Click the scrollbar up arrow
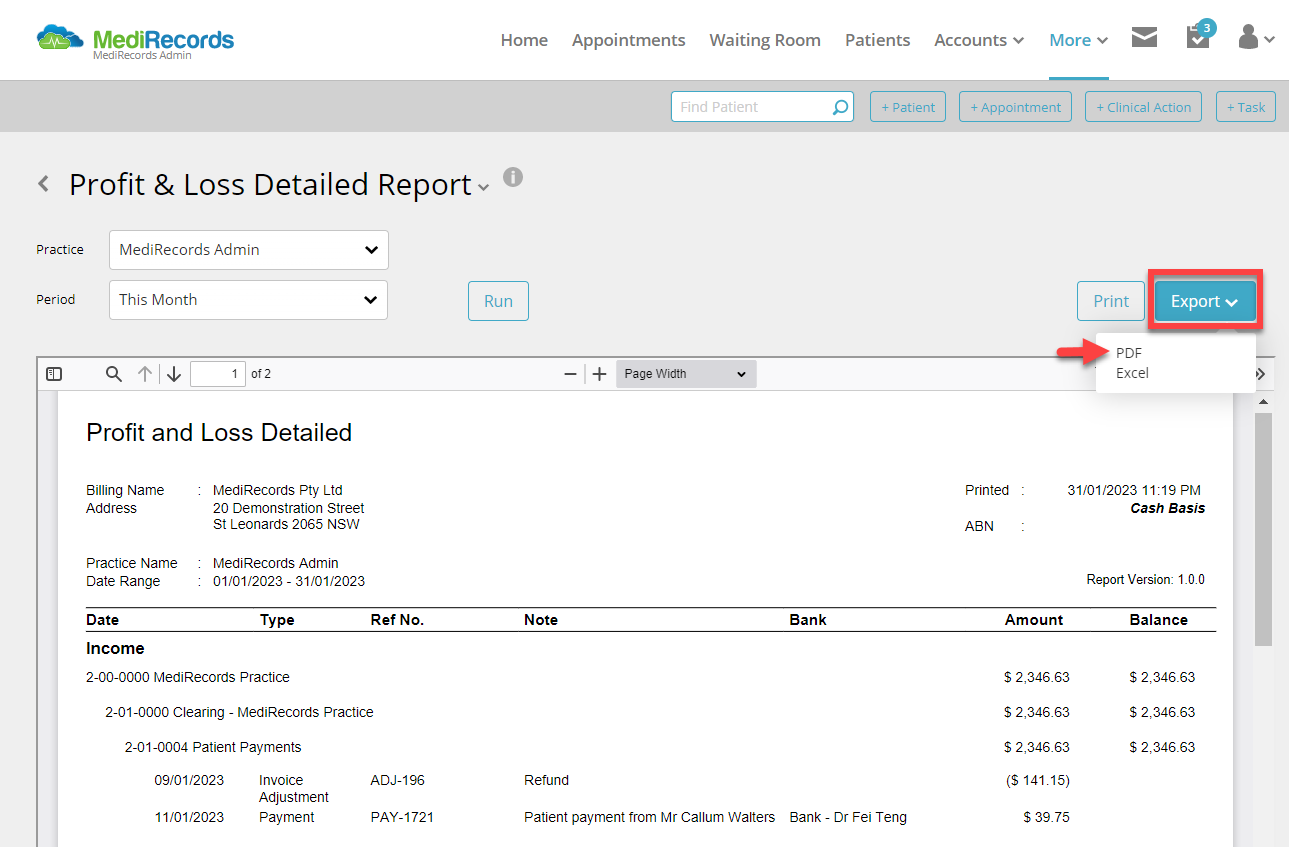Viewport: 1289px width, 847px height. pos(1263,401)
